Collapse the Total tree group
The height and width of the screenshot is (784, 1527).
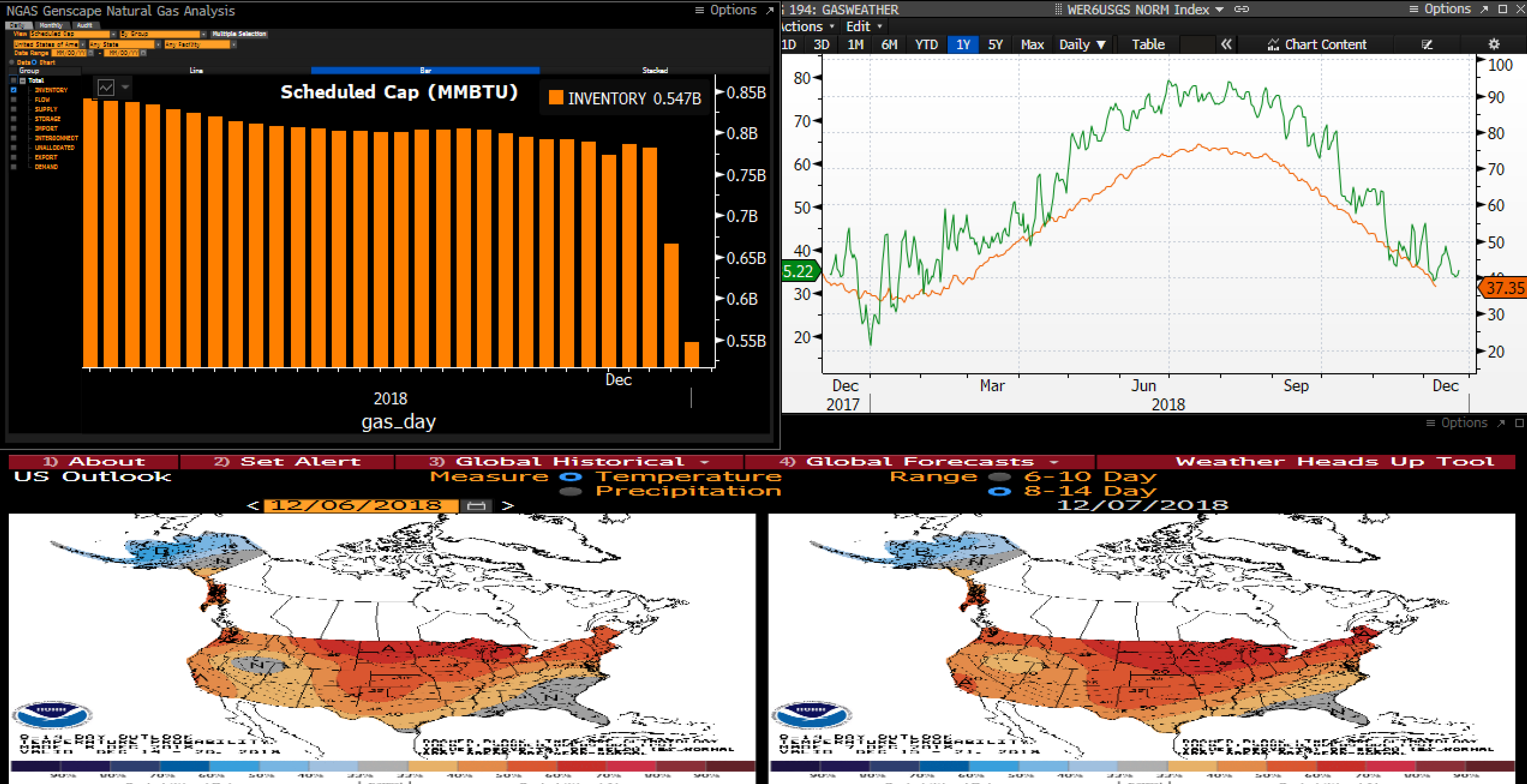[x=22, y=80]
